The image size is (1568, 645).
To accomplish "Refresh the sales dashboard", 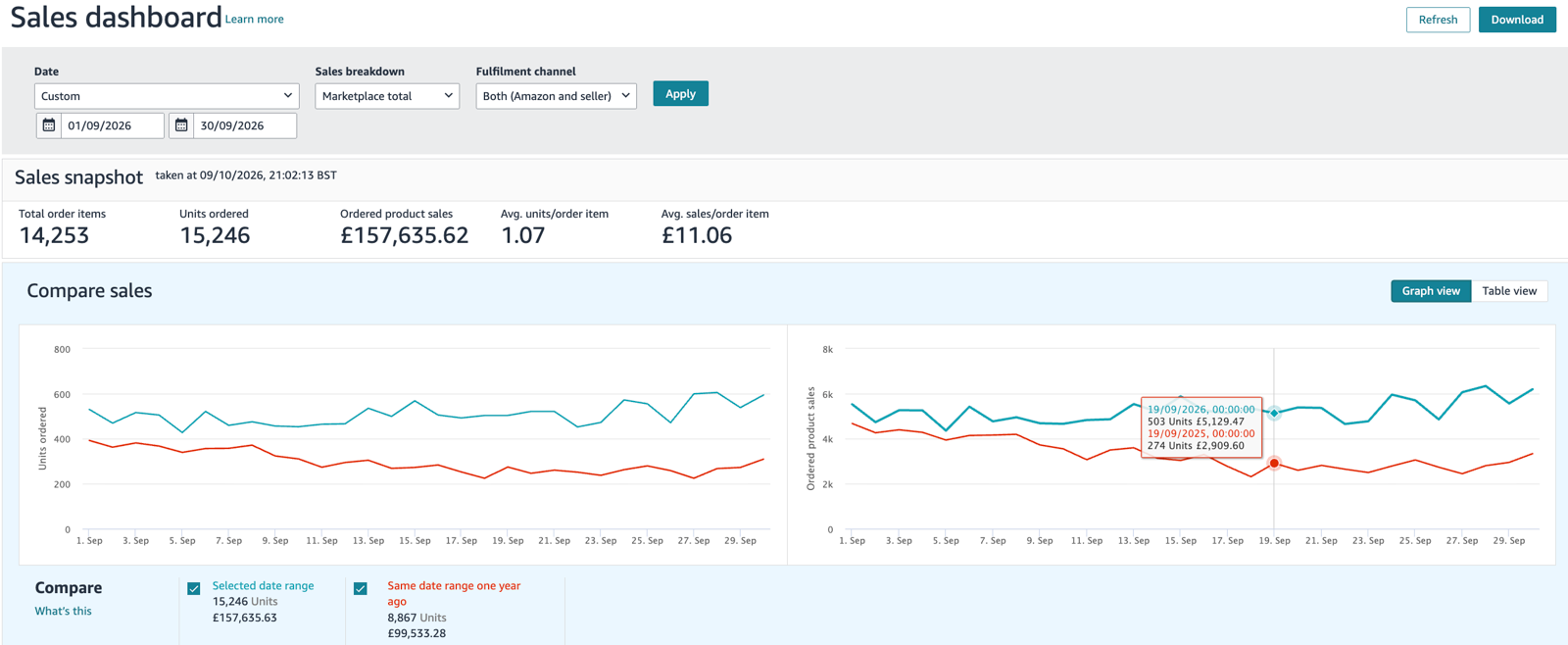I will click(1438, 20).
